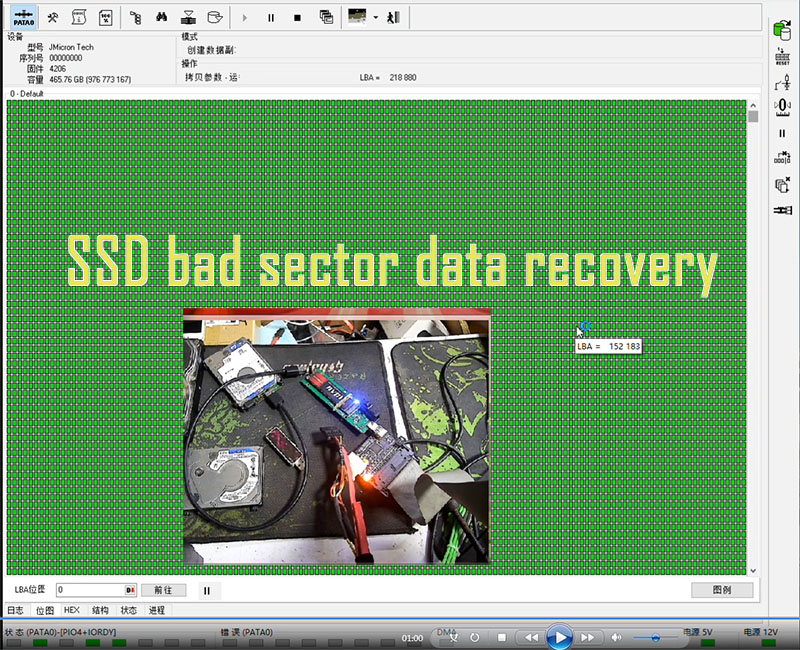Fast-forward the video with double-right arrows
800x650 pixels.
(x=587, y=637)
